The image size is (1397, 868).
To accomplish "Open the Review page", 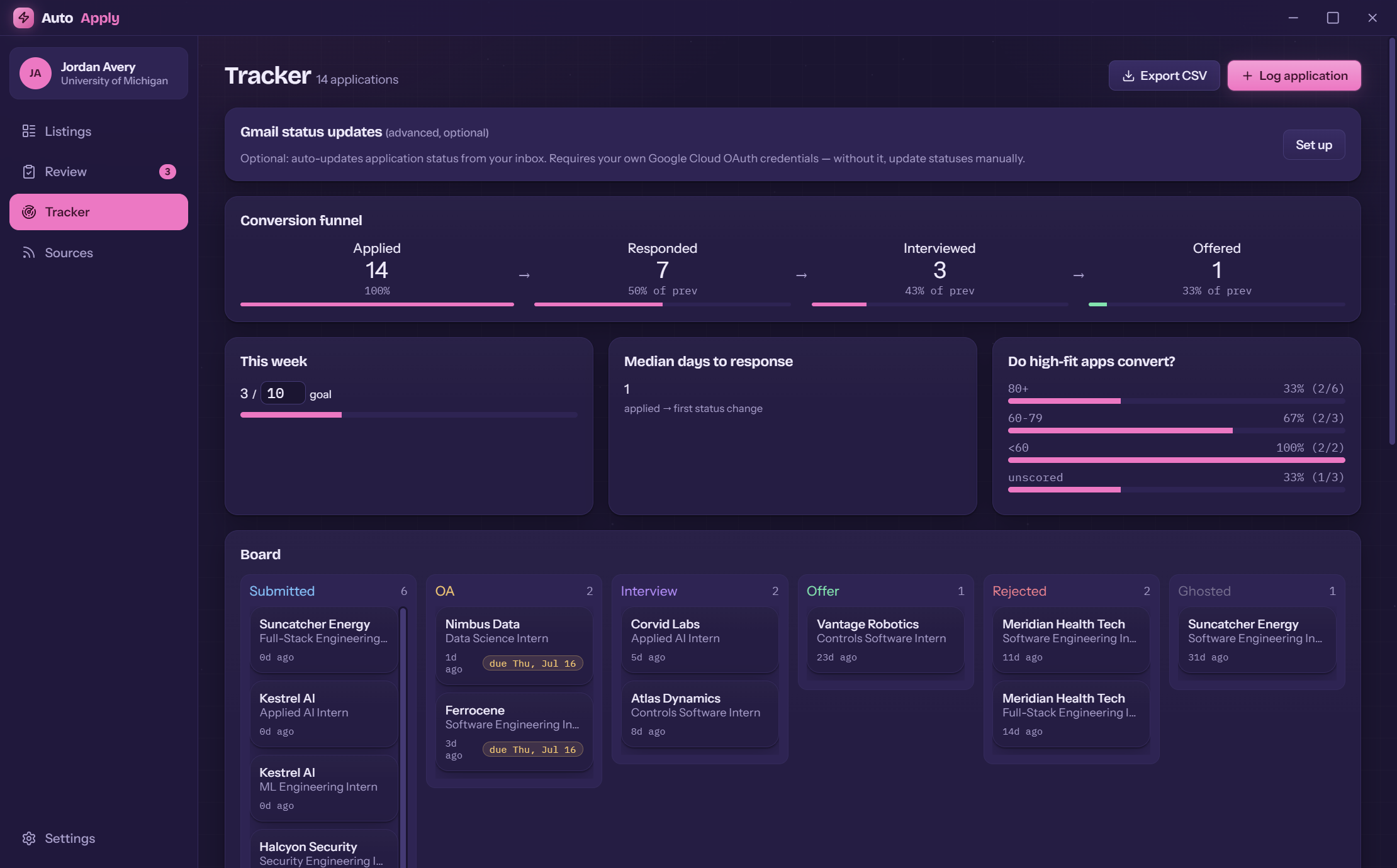I will (x=99, y=172).
